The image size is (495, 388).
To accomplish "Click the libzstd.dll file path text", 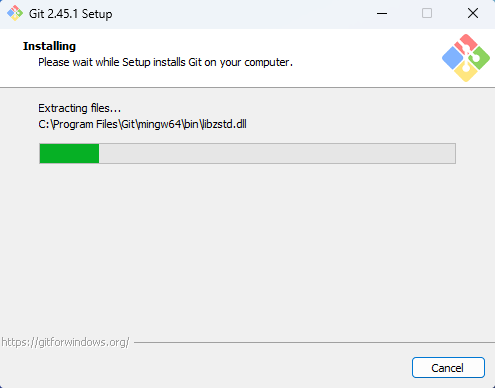I will tap(142, 124).
